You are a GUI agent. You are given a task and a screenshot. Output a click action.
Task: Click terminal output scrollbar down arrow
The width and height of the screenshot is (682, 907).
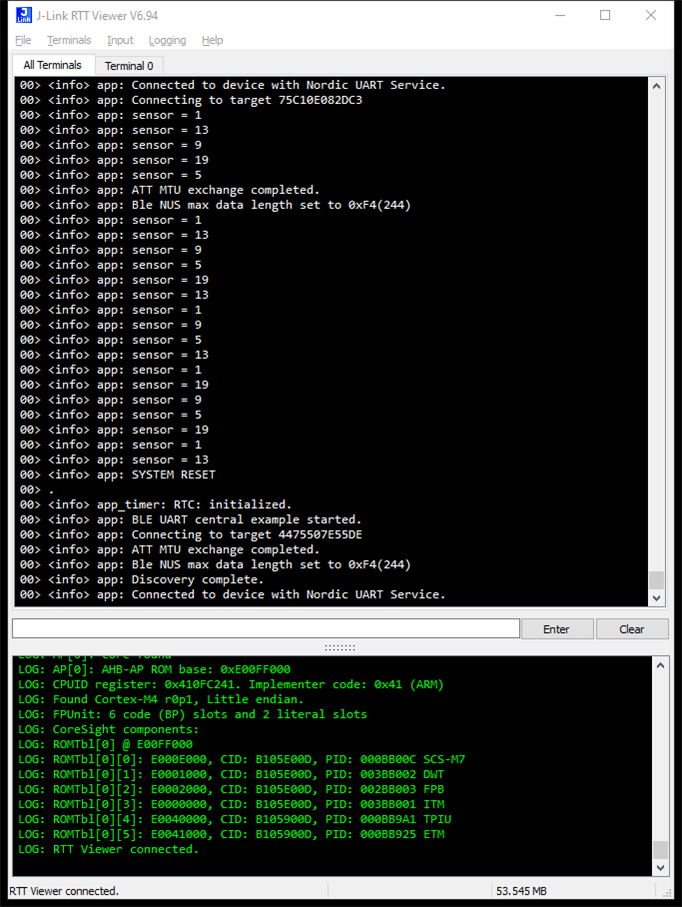coord(657,598)
